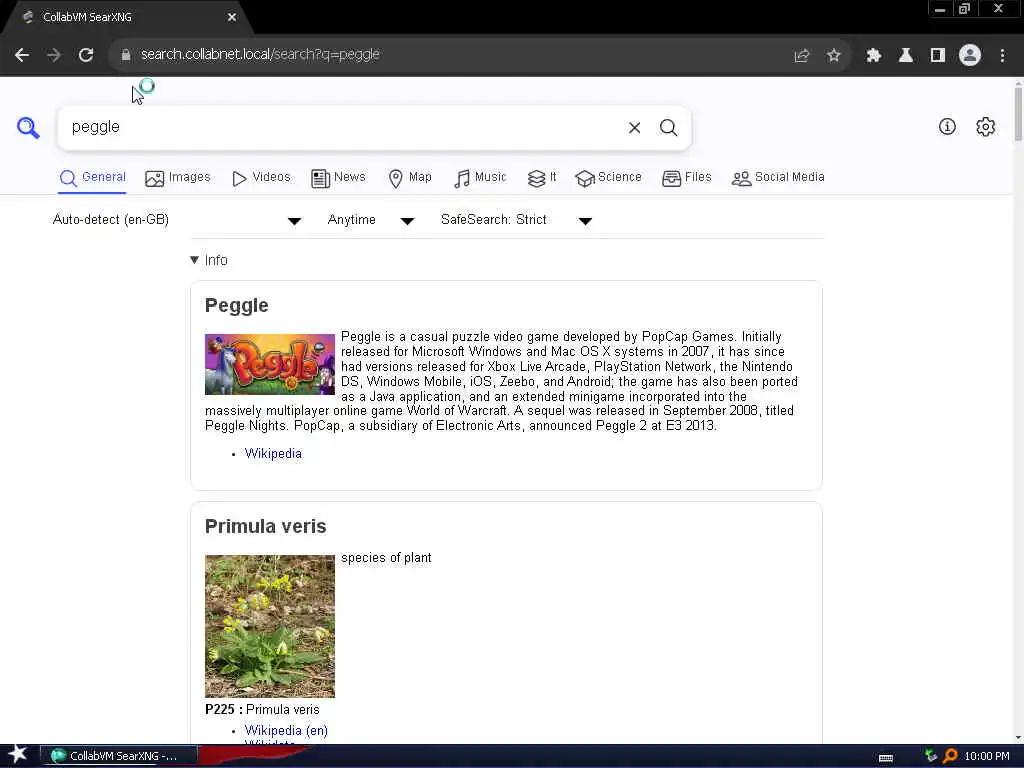Open the SafeSearch: Strict dropdown
This screenshot has height=768, width=1024.
[x=516, y=220]
